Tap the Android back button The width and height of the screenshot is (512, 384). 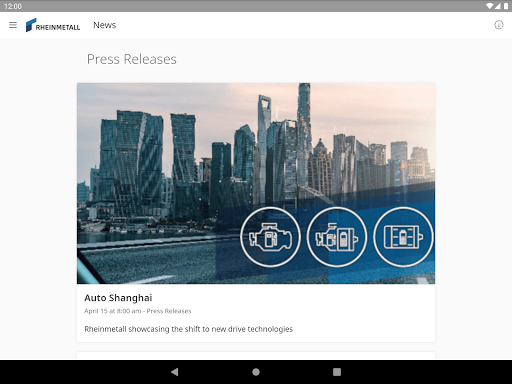174,372
